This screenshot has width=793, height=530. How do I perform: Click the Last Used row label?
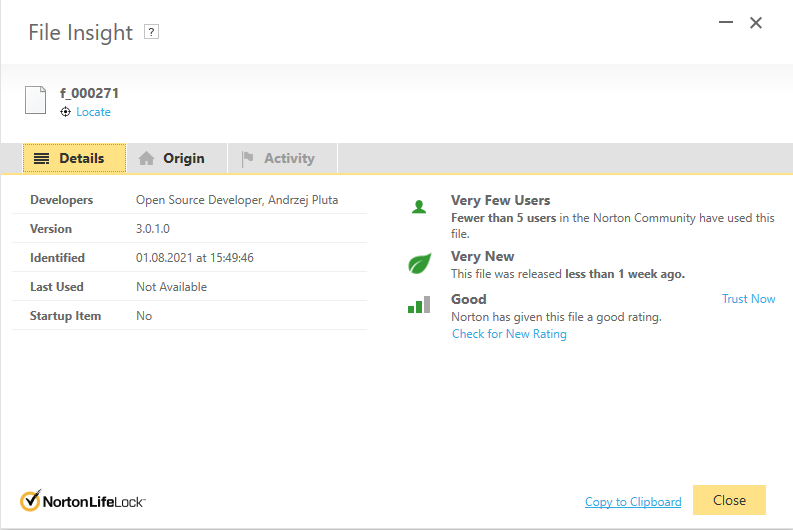pos(57,287)
